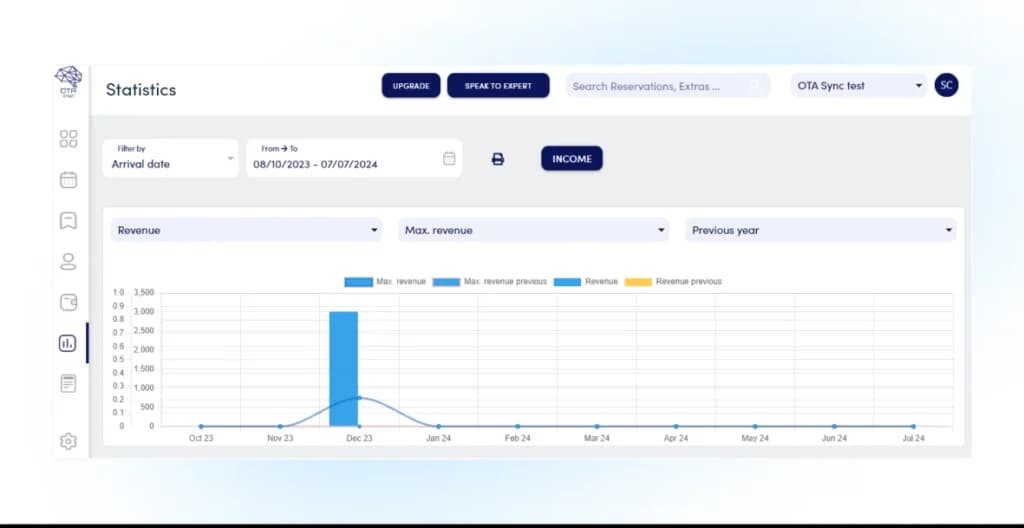Focus the Search Reservations, Extras field
The height and width of the screenshot is (528, 1024).
point(667,86)
